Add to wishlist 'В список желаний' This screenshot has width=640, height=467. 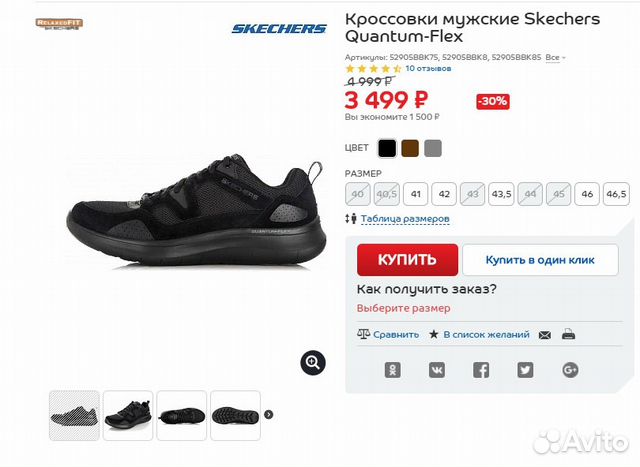486,335
